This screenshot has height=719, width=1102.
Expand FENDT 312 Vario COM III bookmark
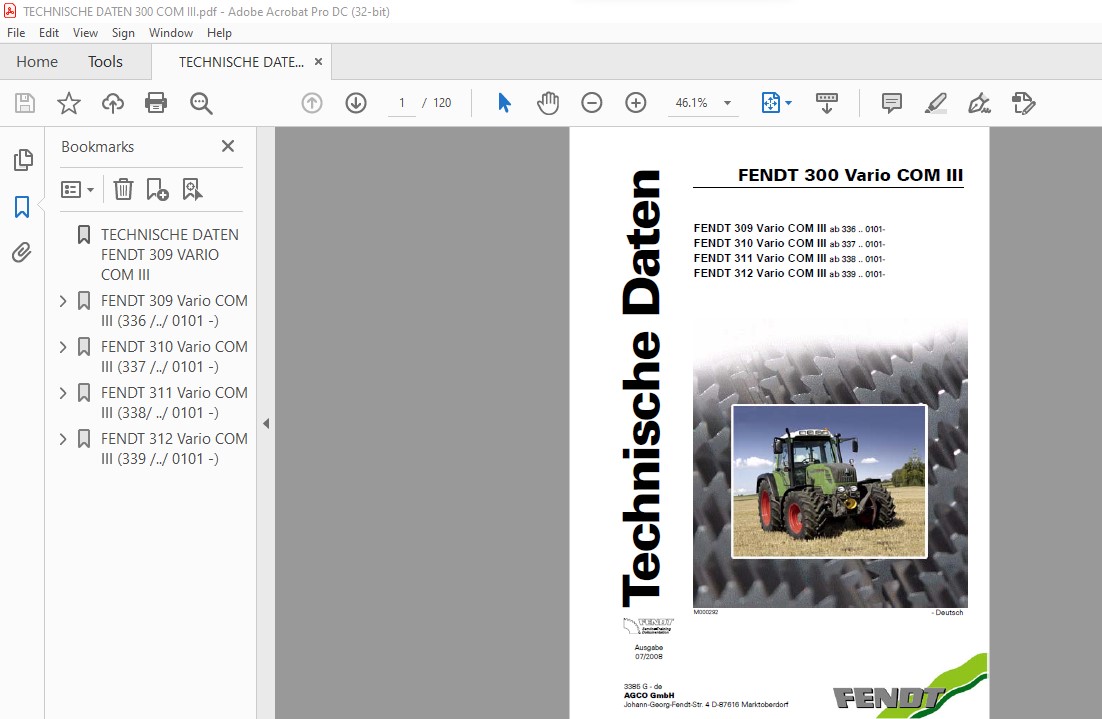[x=63, y=439]
